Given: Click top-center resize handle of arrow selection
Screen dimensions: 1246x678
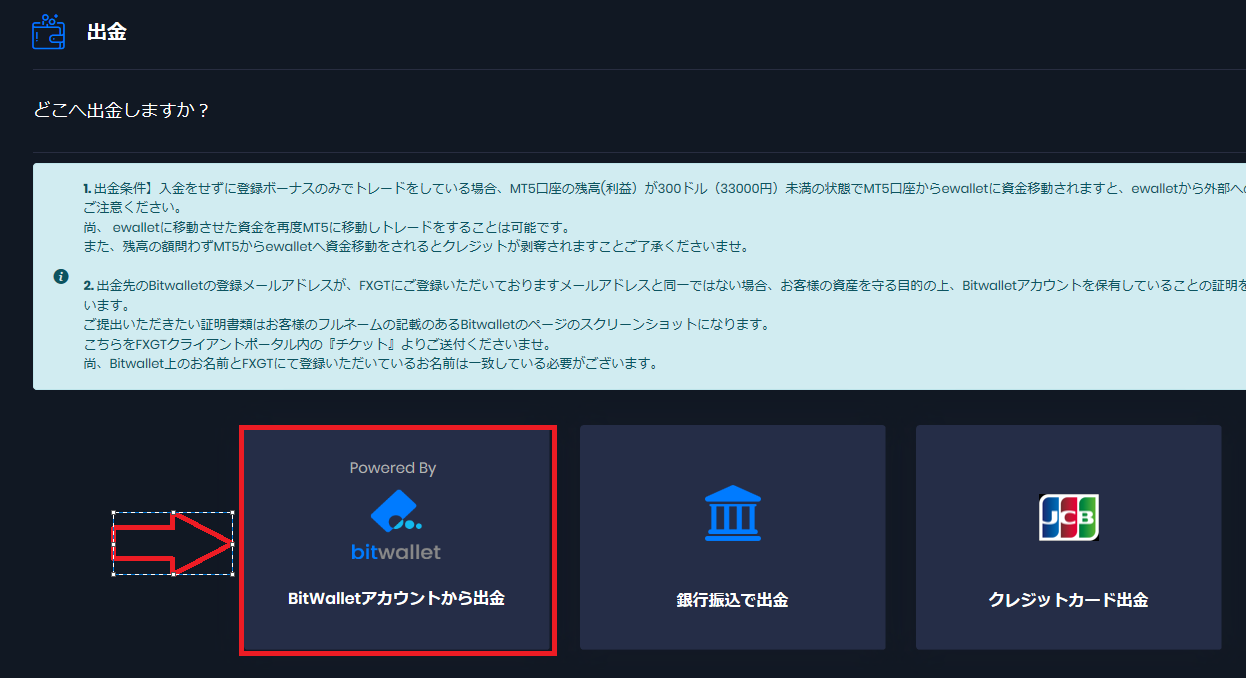Looking at the screenshot, I should (173, 514).
